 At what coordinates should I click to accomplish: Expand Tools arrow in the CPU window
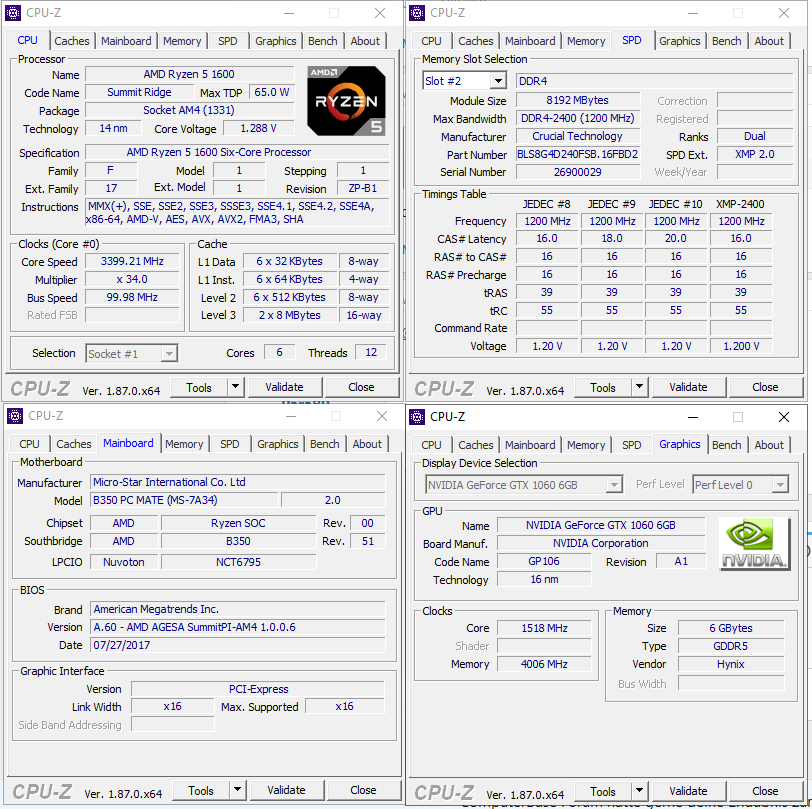pos(236,387)
